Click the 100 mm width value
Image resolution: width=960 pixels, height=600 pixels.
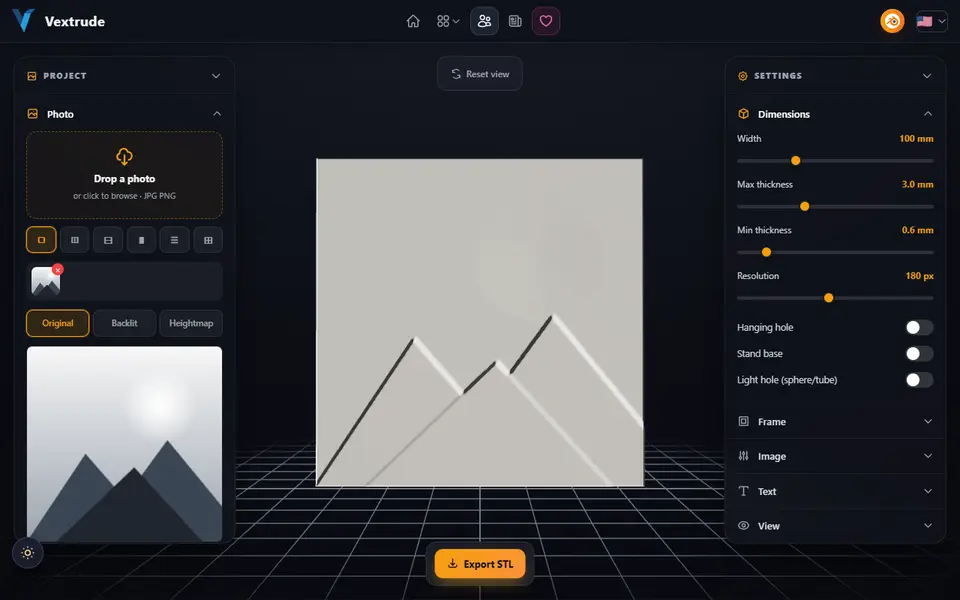[916, 138]
